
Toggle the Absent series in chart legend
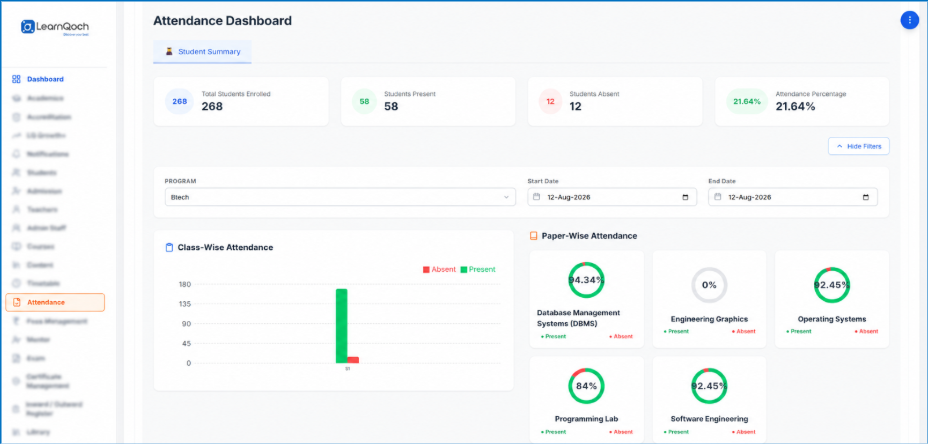click(439, 269)
